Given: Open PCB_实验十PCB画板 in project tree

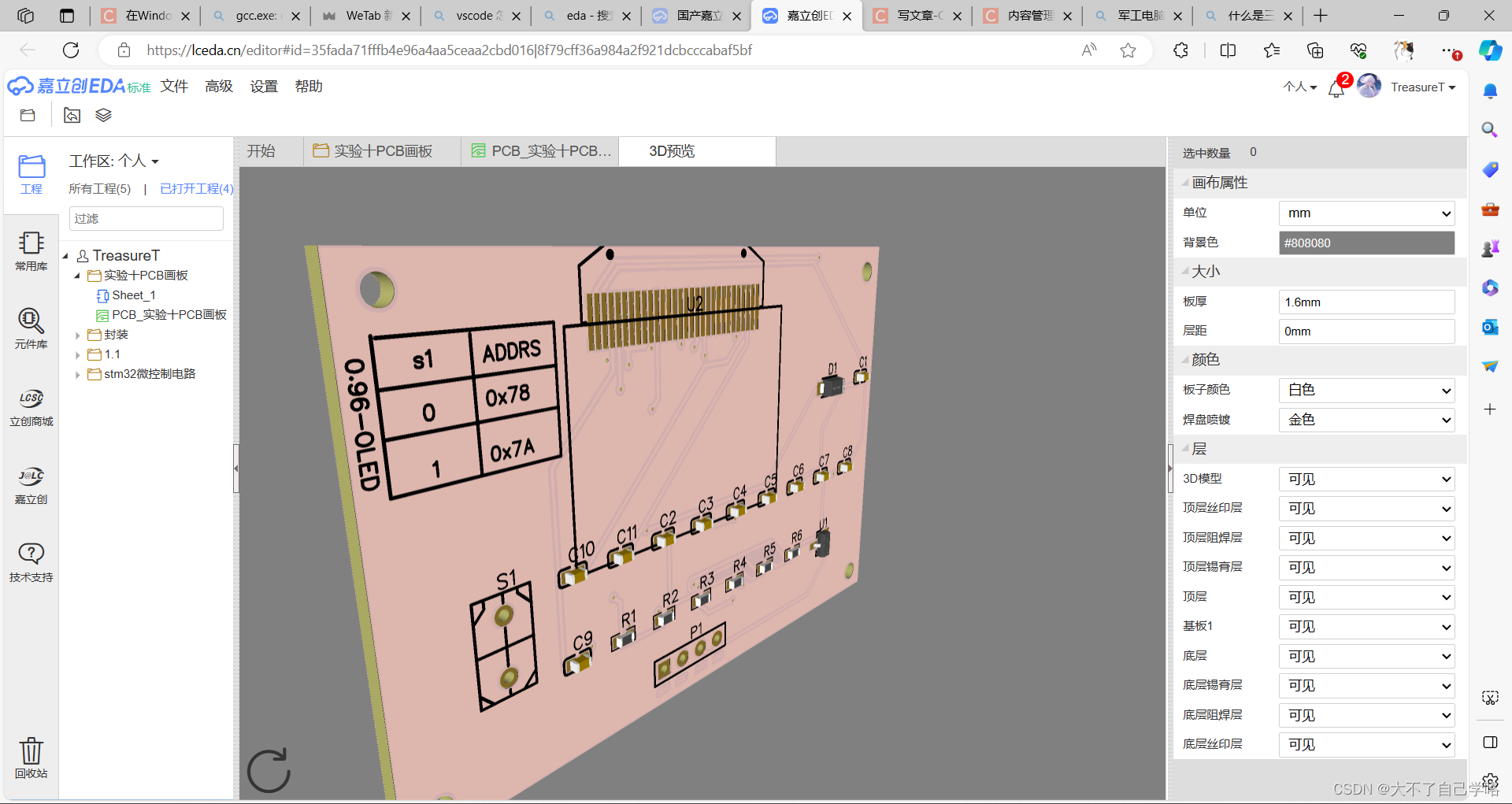Looking at the screenshot, I should click(x=169, y=315).
